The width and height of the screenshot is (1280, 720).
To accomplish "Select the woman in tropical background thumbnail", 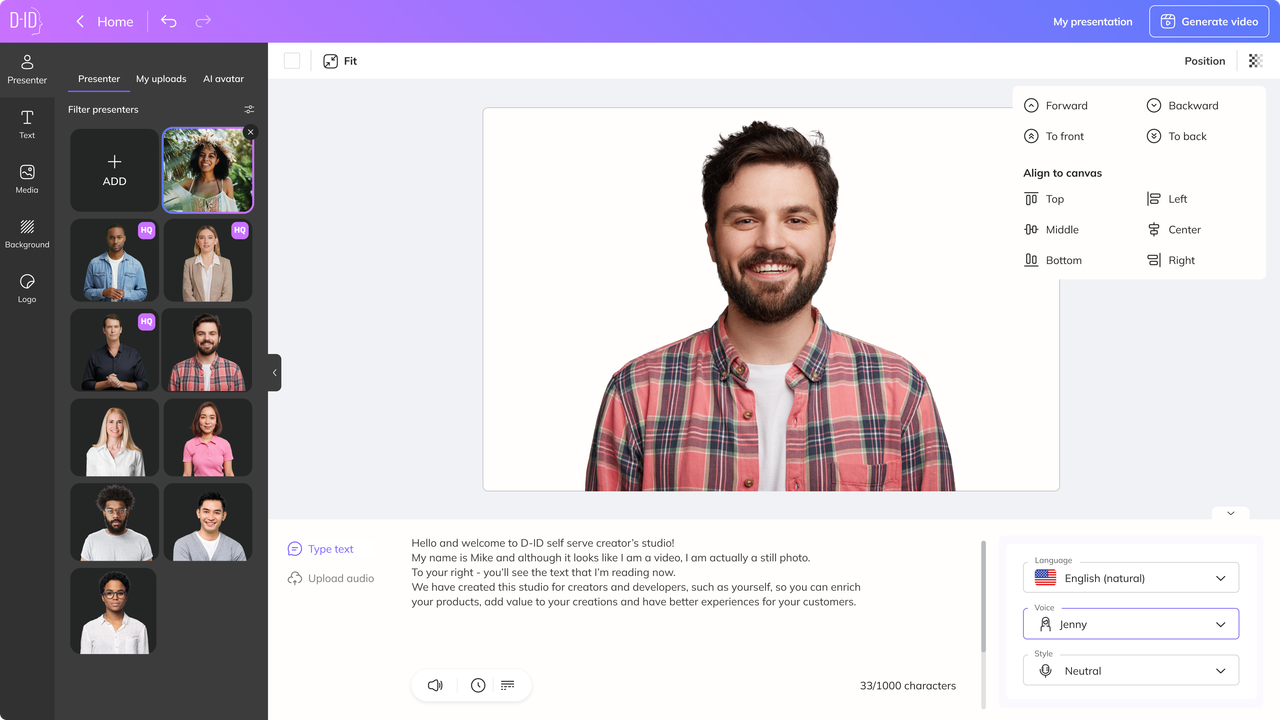I will point(208,170).
